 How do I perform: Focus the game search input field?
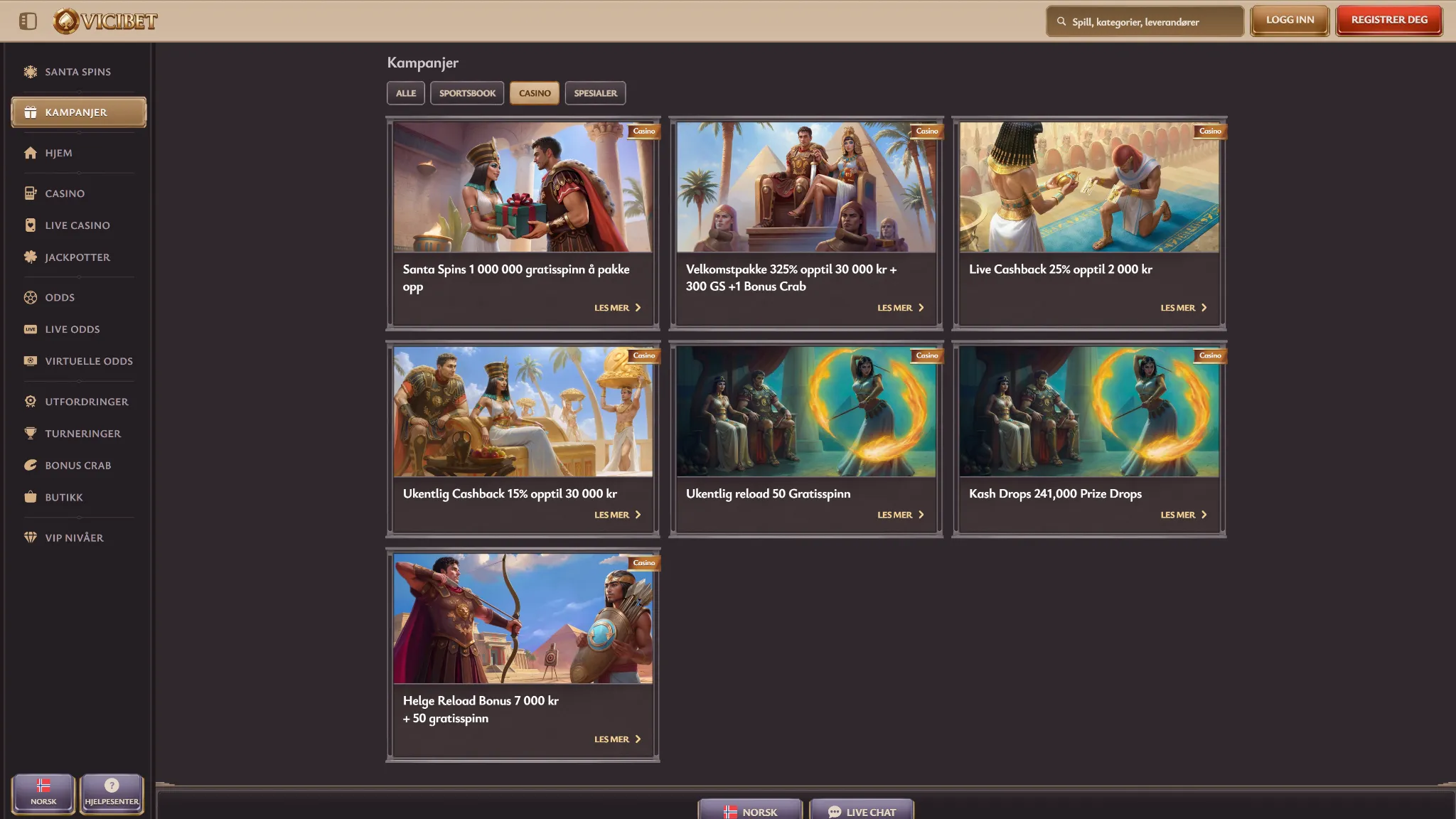click(1152, 22)
